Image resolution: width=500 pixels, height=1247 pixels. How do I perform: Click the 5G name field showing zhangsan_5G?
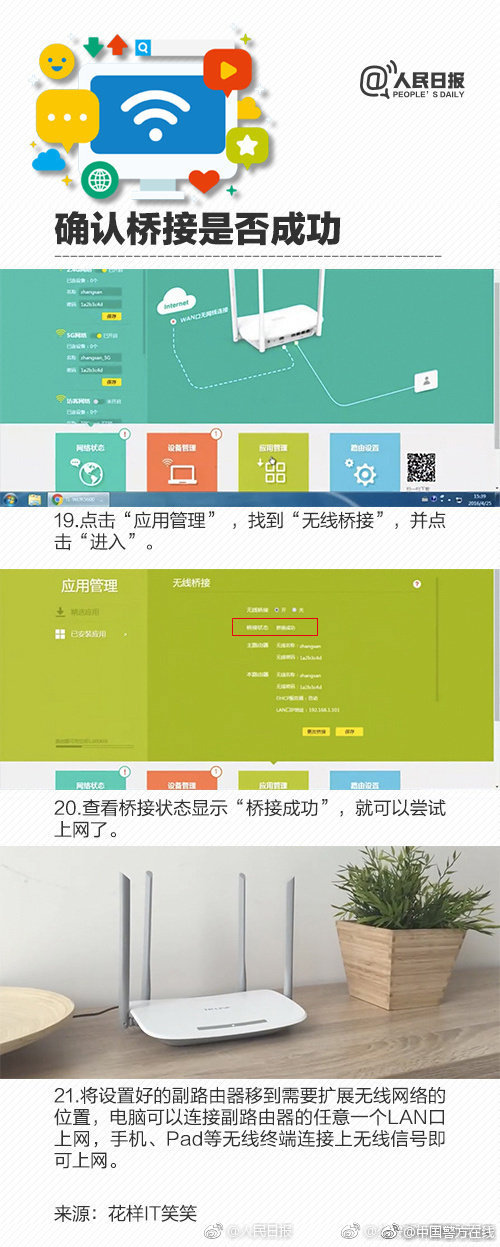[x=99, y=358]
